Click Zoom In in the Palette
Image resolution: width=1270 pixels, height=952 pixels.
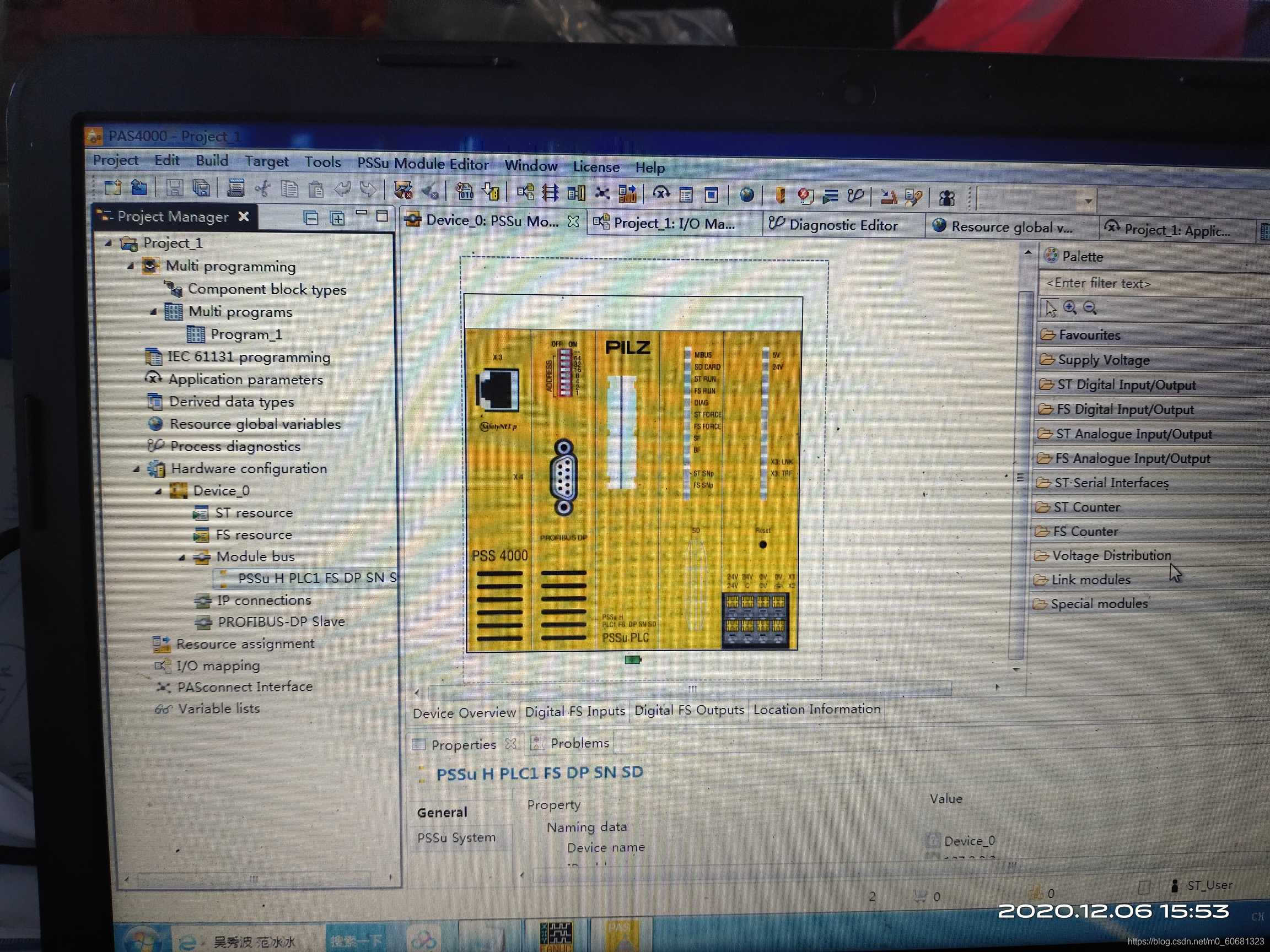[x=1069, y=307]
